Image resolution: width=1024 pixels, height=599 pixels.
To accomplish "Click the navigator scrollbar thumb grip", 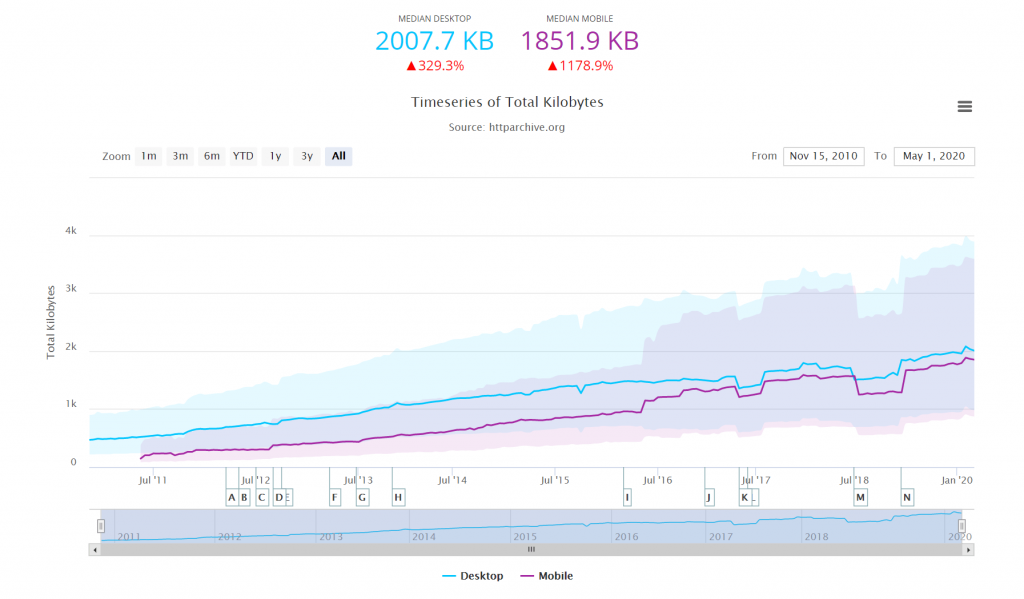I will [x=531, y=550].
